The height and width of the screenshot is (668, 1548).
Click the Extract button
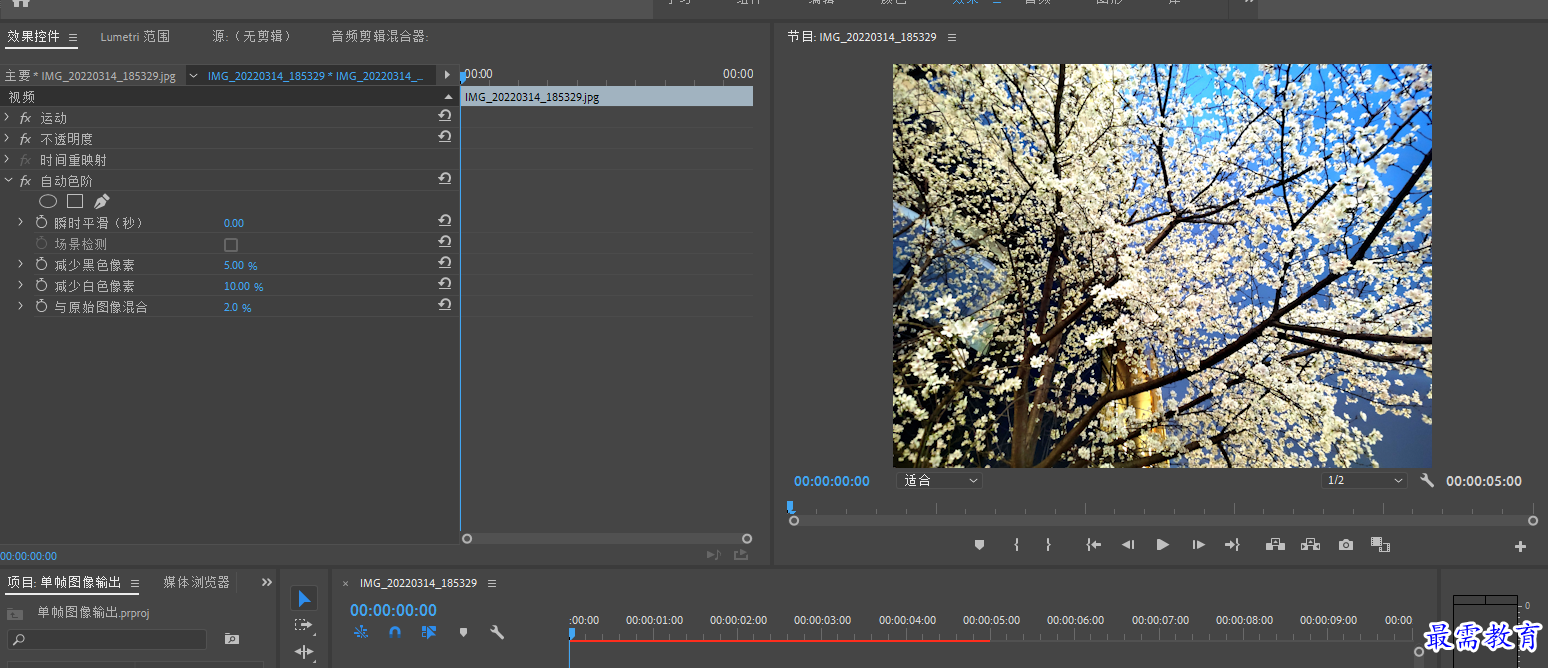click(1310, 545)
